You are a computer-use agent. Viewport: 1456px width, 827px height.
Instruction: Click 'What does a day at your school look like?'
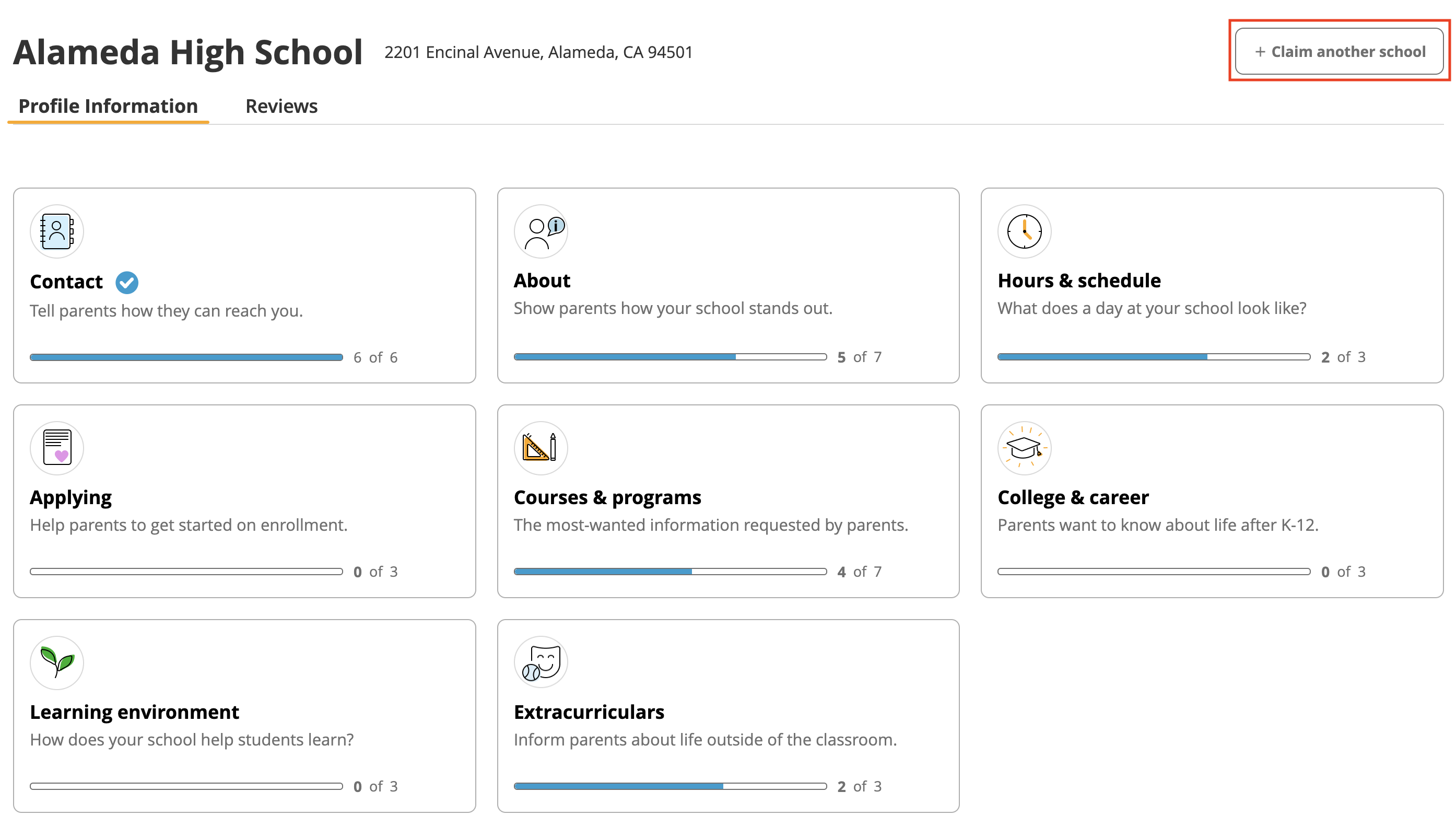tap(1152, 308)
